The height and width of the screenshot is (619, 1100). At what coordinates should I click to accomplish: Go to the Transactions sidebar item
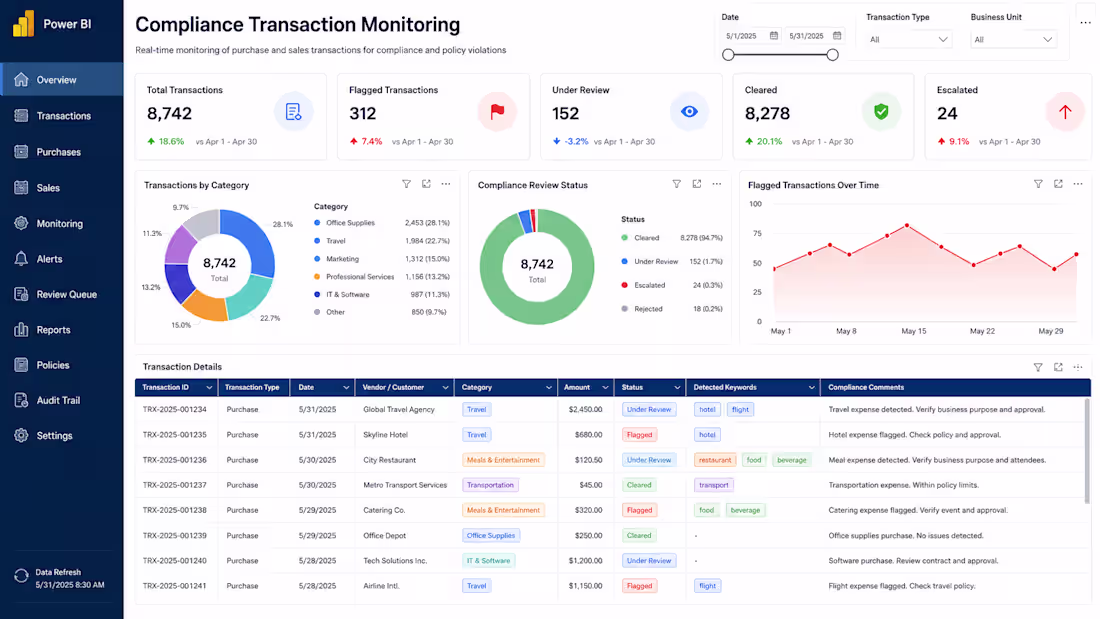click(62, 116)
